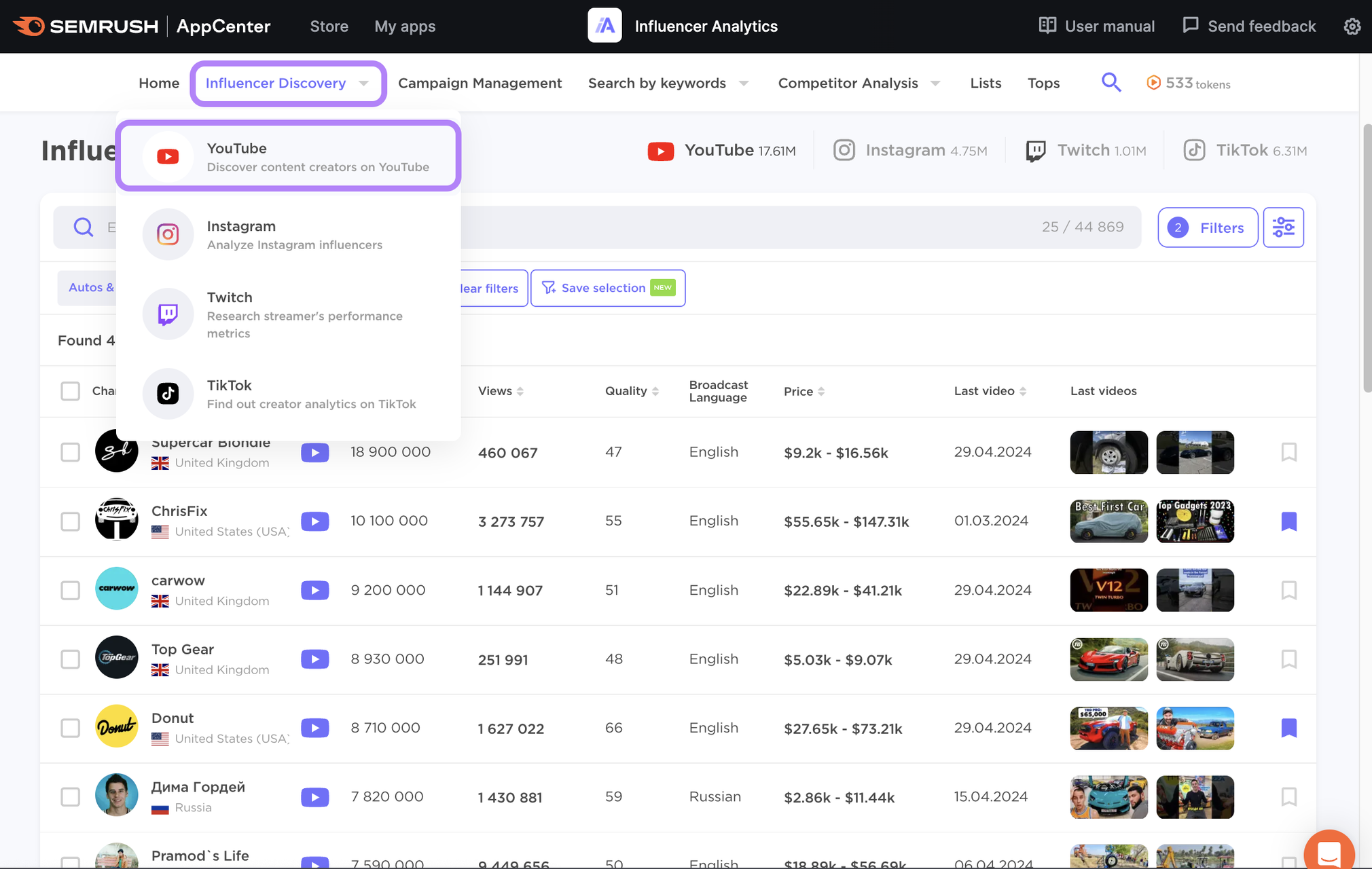Toggle checkbox for Top Gear row

point(70,658)
